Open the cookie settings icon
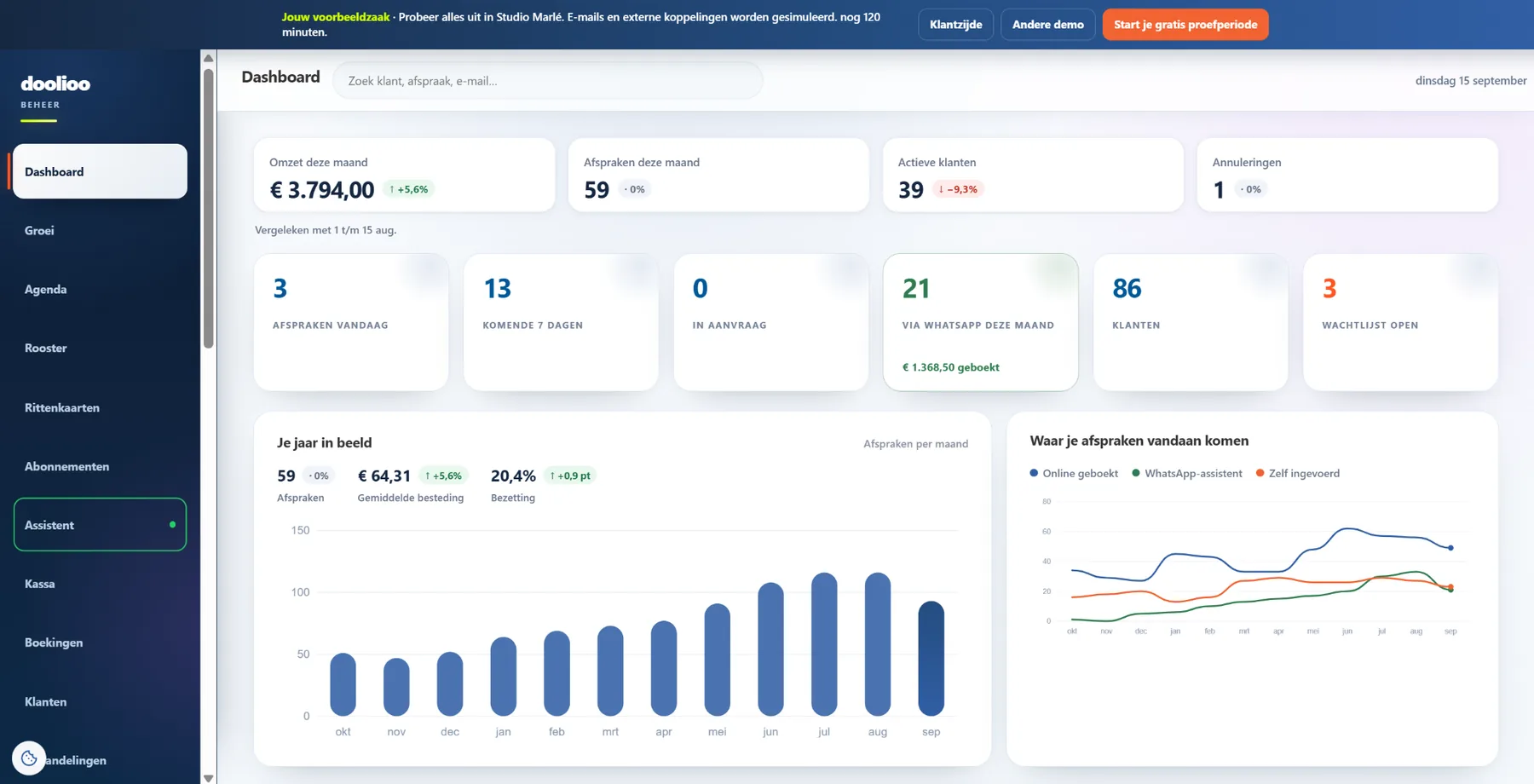 pyautogui.click(x=29, y=758)
